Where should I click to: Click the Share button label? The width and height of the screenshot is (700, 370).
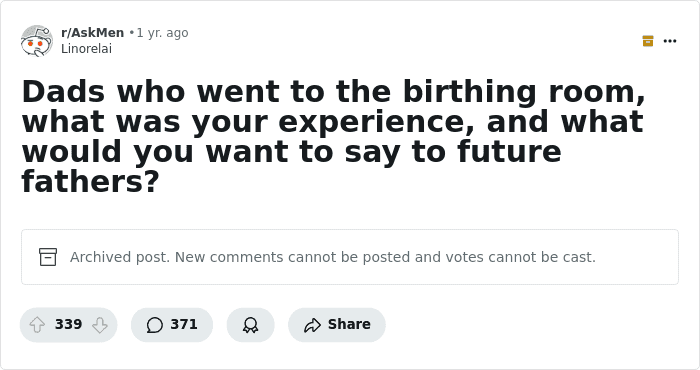(349, 324)
